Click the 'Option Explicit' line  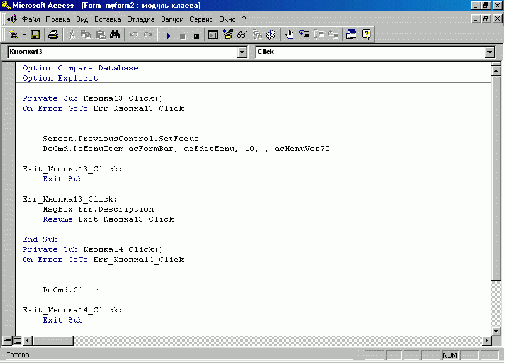click(x=60, y=78)
